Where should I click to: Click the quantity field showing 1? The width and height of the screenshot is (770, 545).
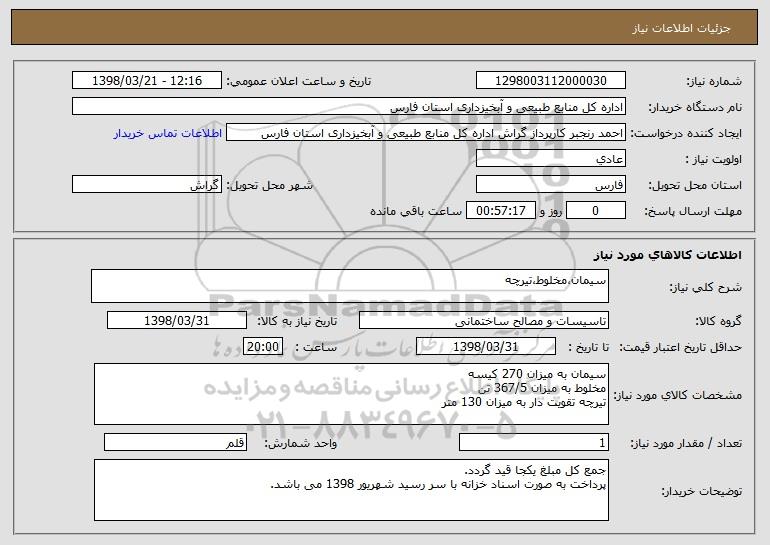(x=534, y=442)
